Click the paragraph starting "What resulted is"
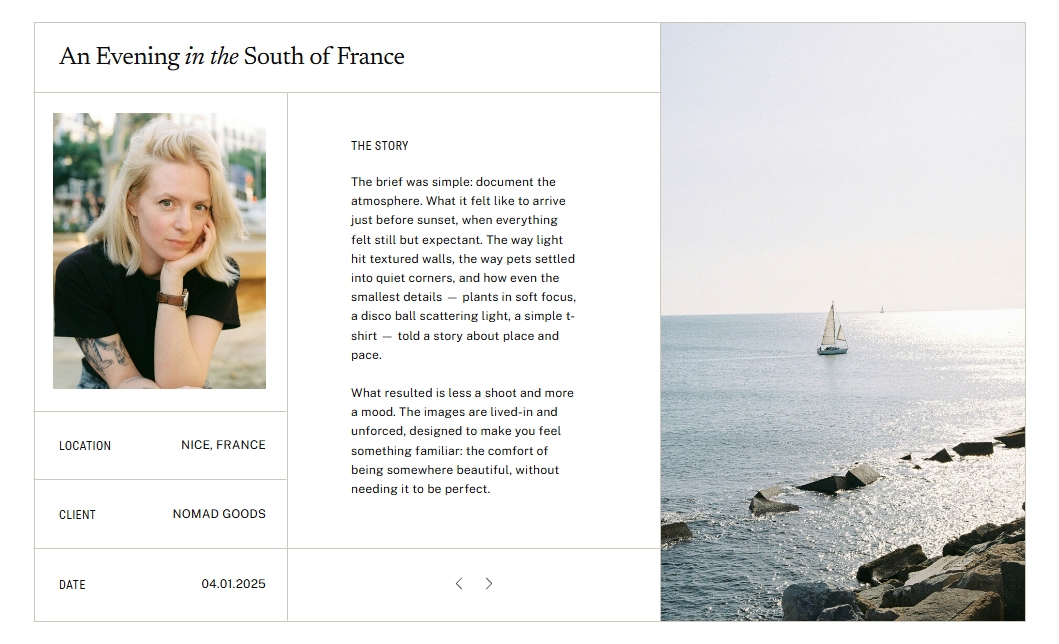The image size is (1059, 644). click(x=462, y=441)
